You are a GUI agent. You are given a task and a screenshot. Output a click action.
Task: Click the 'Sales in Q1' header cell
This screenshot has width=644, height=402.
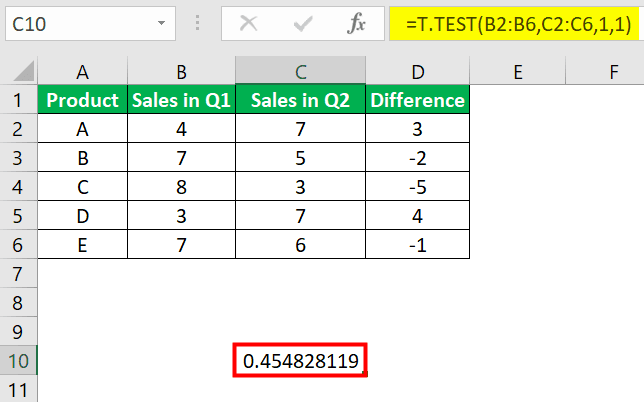tap(182, 100)
